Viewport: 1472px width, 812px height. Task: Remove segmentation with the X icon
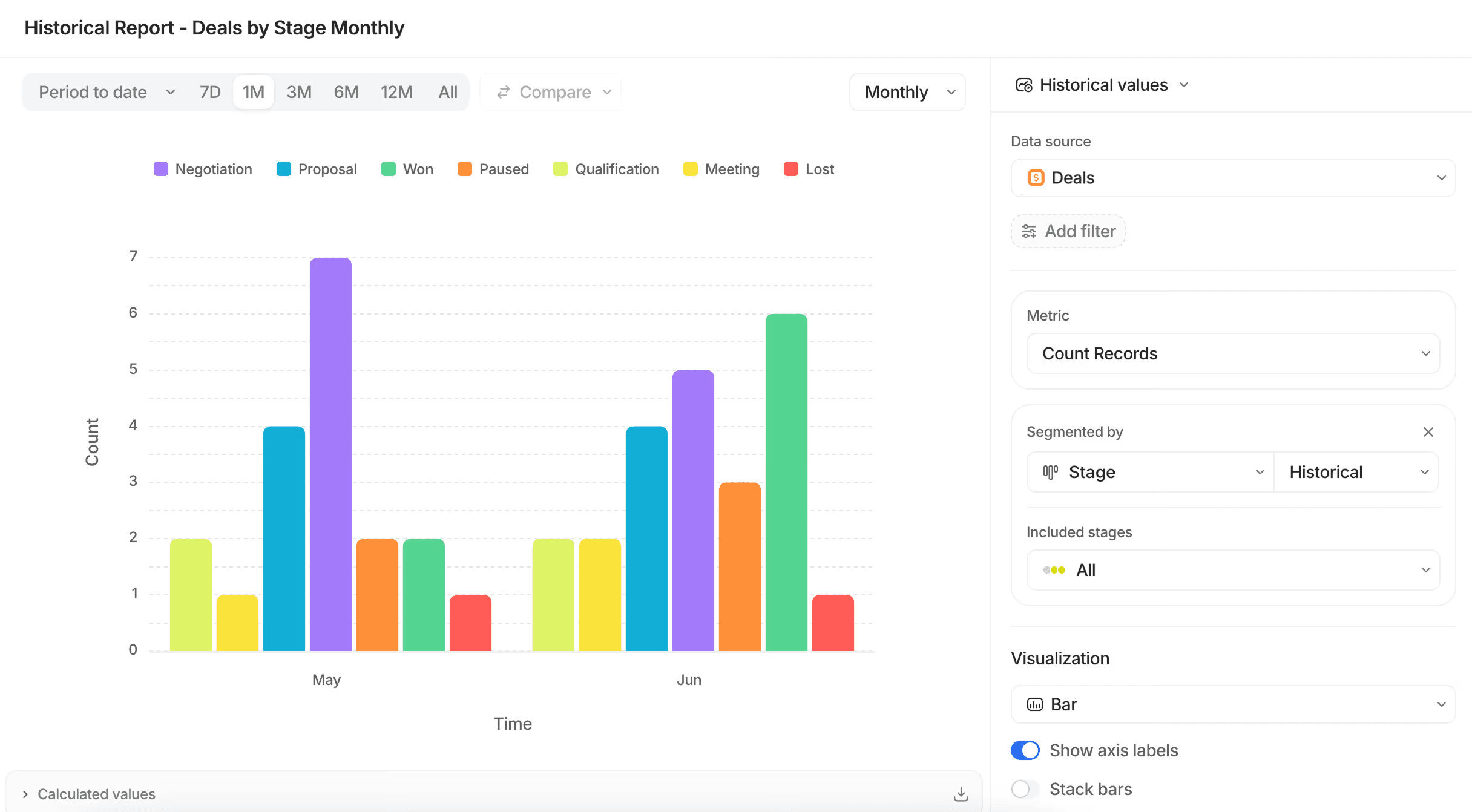[1428, 432]
